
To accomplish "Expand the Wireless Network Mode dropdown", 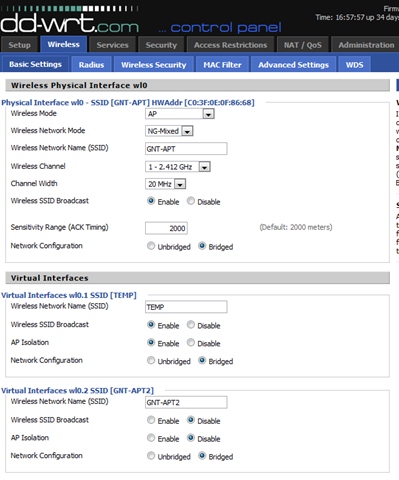I will [x=169, y=131].
